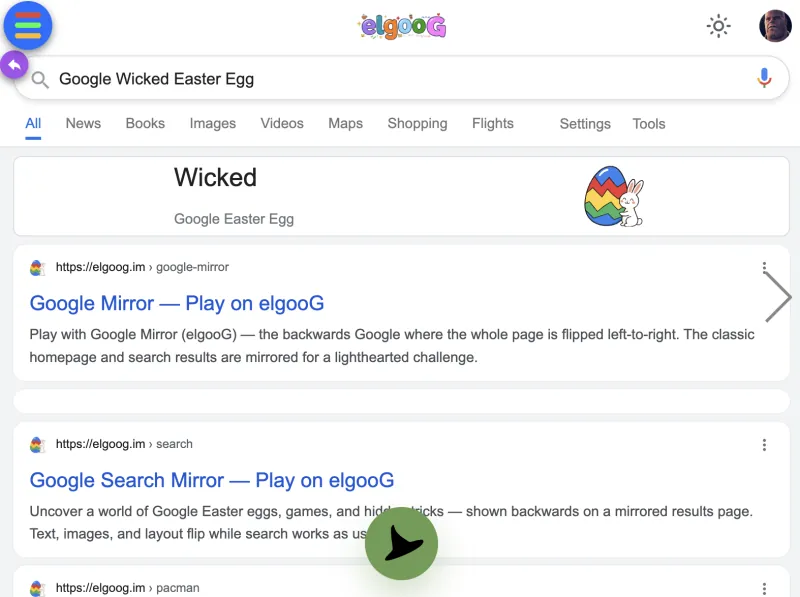Open the three-dot menu on Google Mirror result
The width and height of the screenshot is (800, 597).
tap(765, 267)
